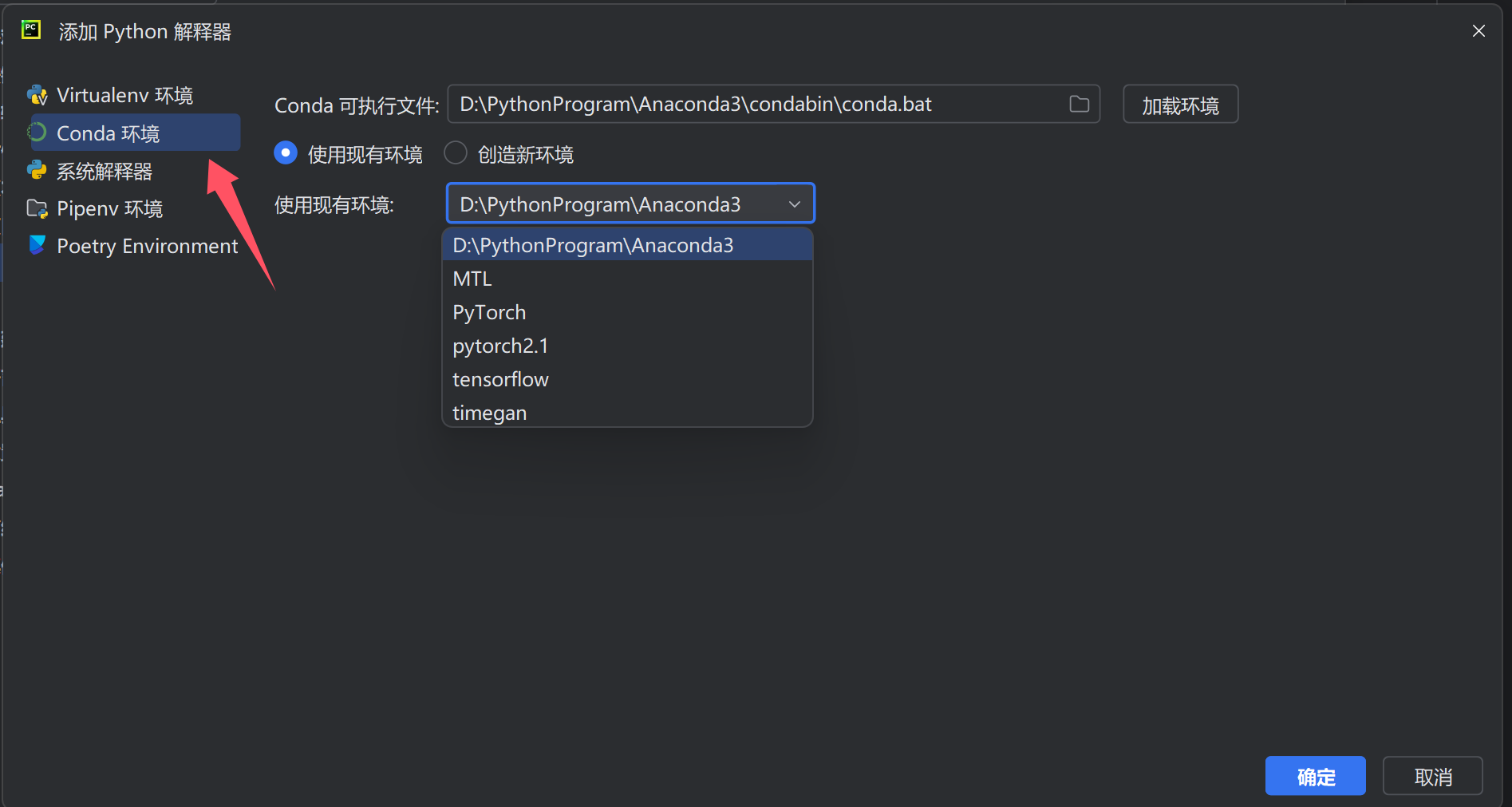1512x807 pixels.
Task: Pick the MTL environment from list
Action: coord(627,279)
